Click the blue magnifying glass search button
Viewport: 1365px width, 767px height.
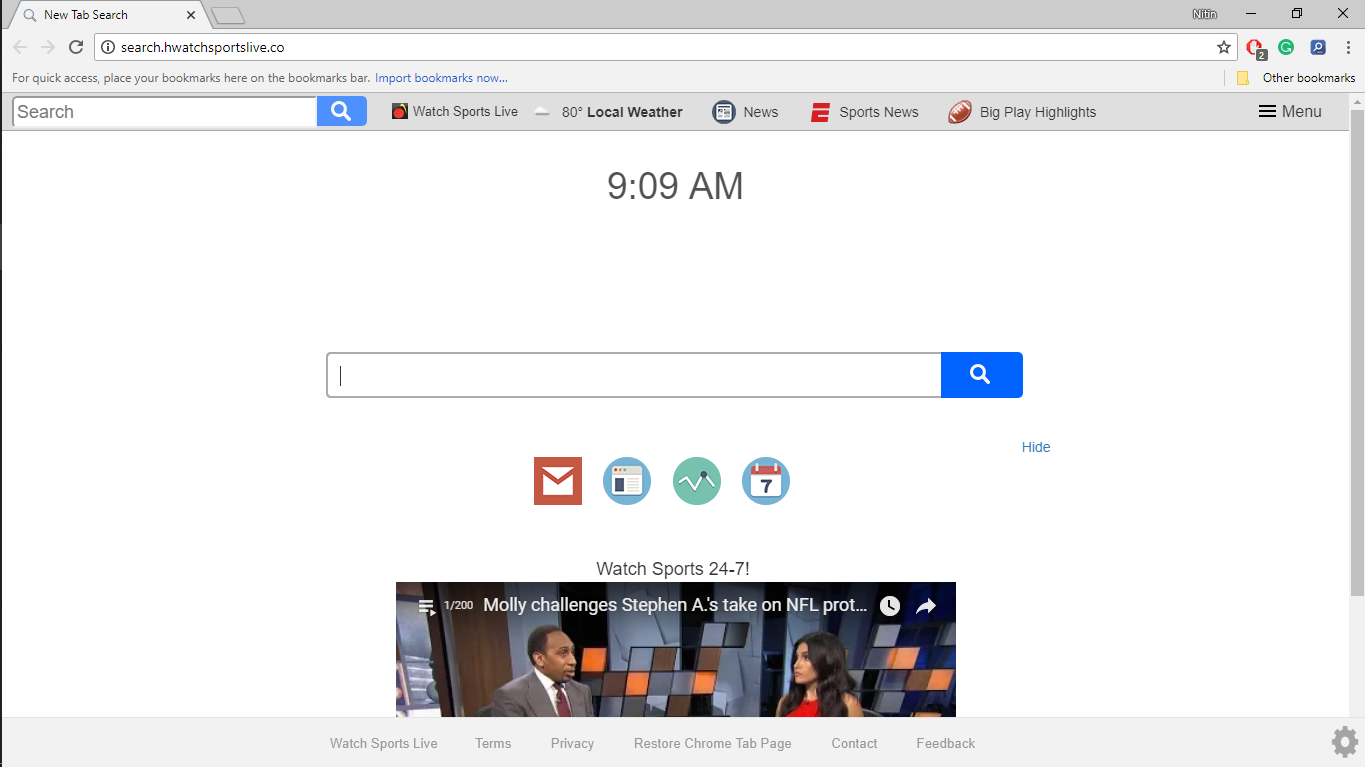[x=981, y=374]
